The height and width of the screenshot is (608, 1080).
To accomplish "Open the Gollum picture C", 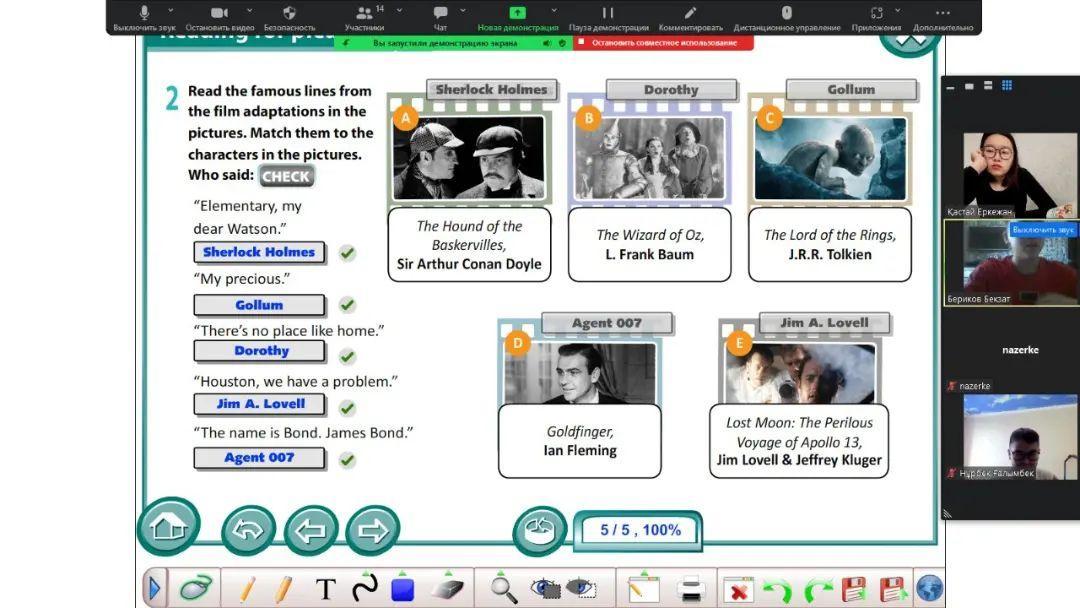I will point(830,158).
